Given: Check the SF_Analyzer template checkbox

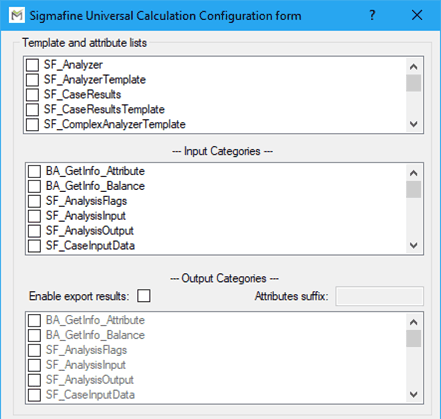Looking at the screenshot, I should [x=32, y=65].
